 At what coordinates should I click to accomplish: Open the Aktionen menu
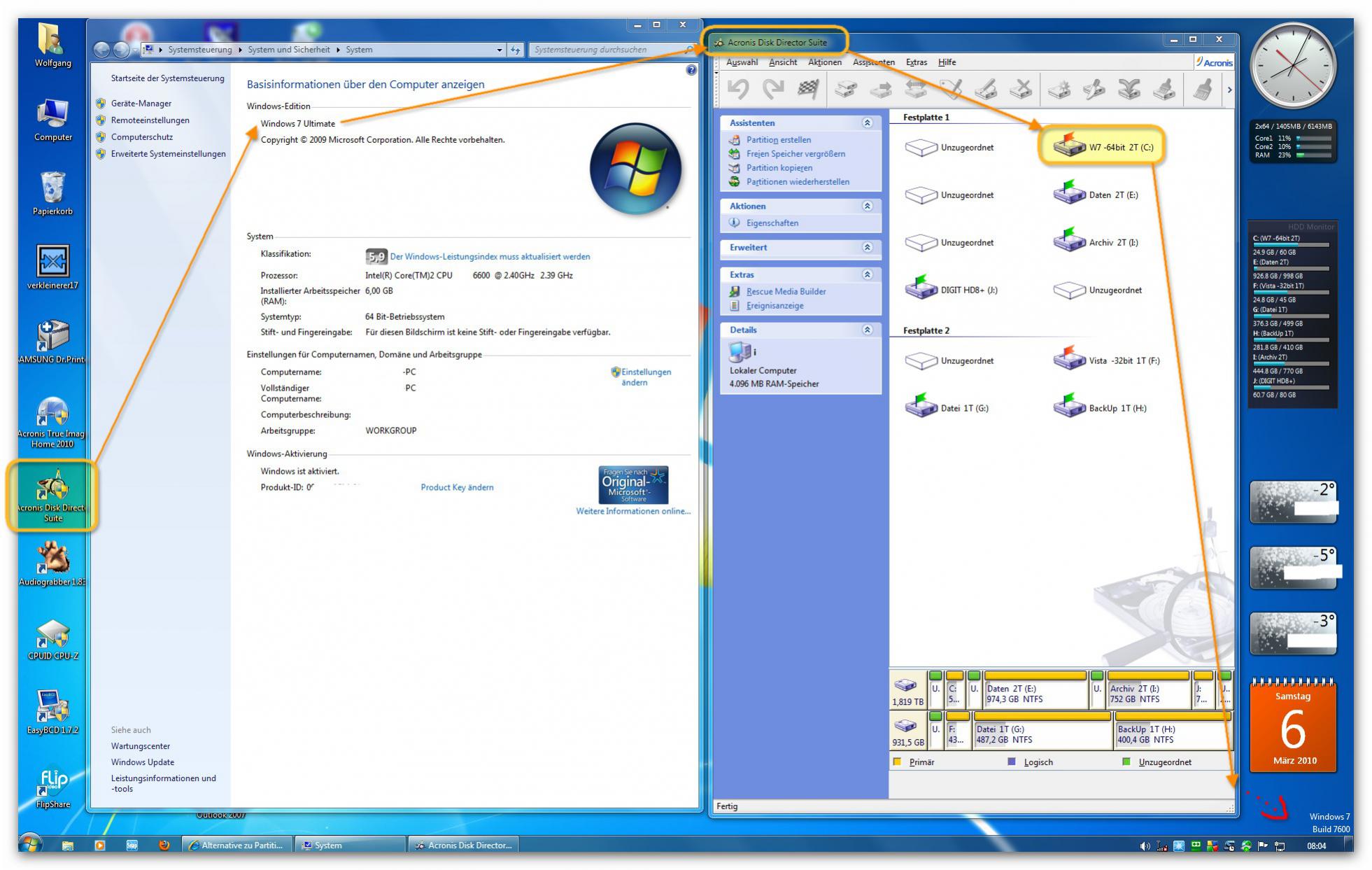(824, 62)
